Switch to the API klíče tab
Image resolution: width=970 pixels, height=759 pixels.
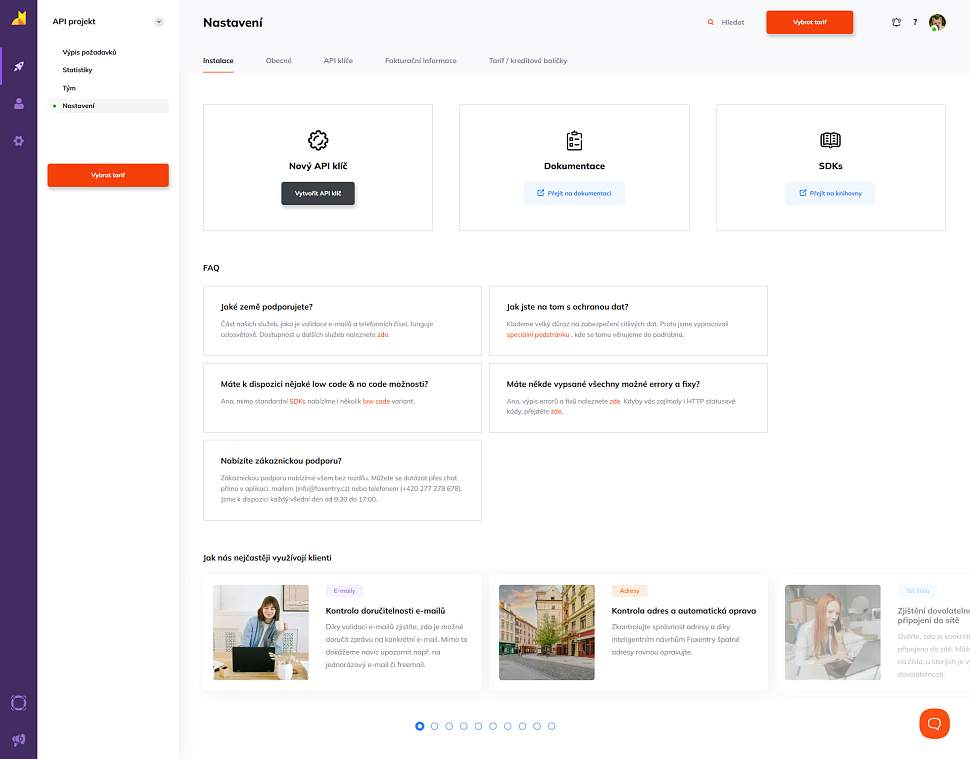(338, 60)
